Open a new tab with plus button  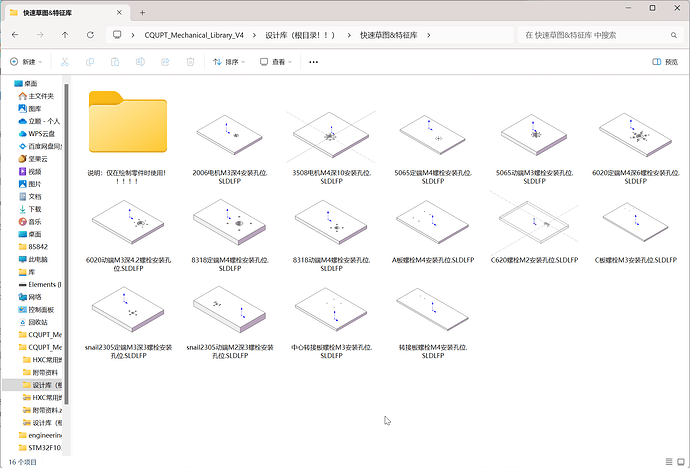[142, 13]
